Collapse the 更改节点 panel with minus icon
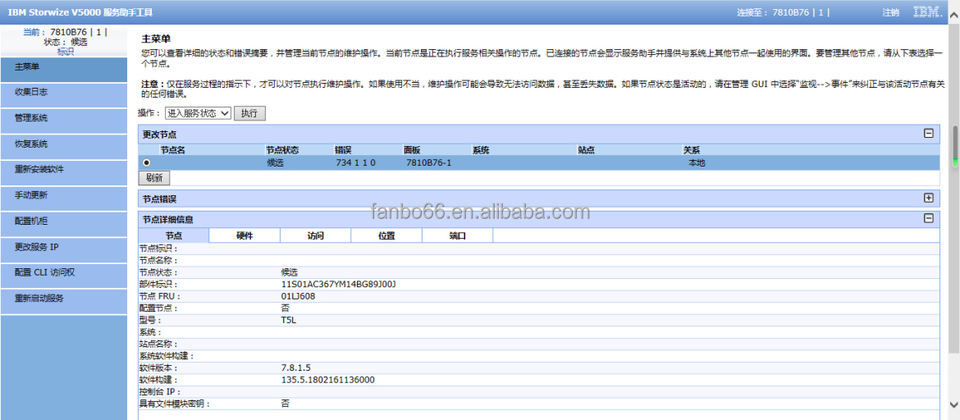 pyautogui.click(x=928, y=133)
